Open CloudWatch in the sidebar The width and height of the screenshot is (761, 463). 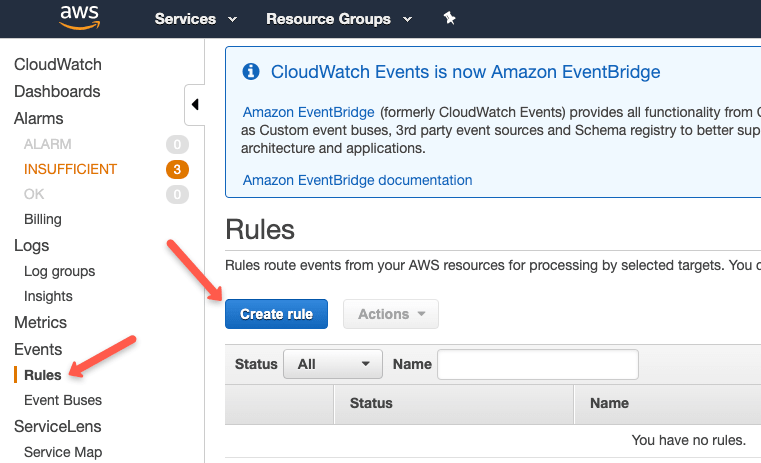pyautogui.click(x=58, y=64)
